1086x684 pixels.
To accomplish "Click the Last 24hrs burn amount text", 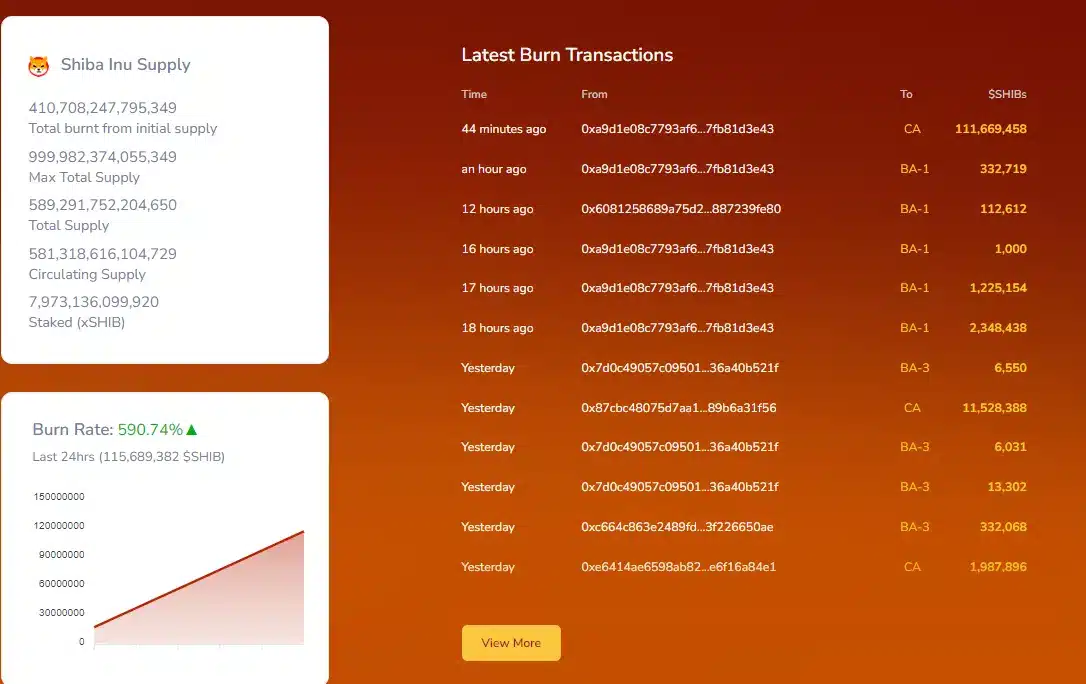I will (129, 457).
